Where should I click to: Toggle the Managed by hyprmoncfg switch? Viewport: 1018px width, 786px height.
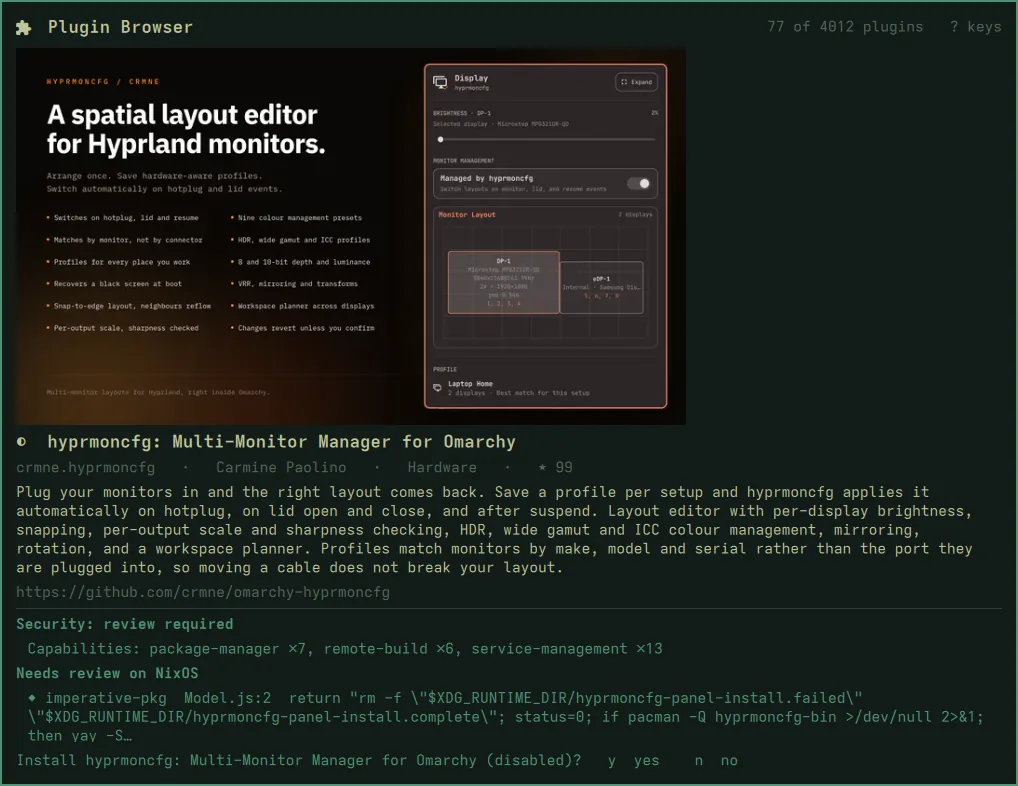tap(639, 183)
